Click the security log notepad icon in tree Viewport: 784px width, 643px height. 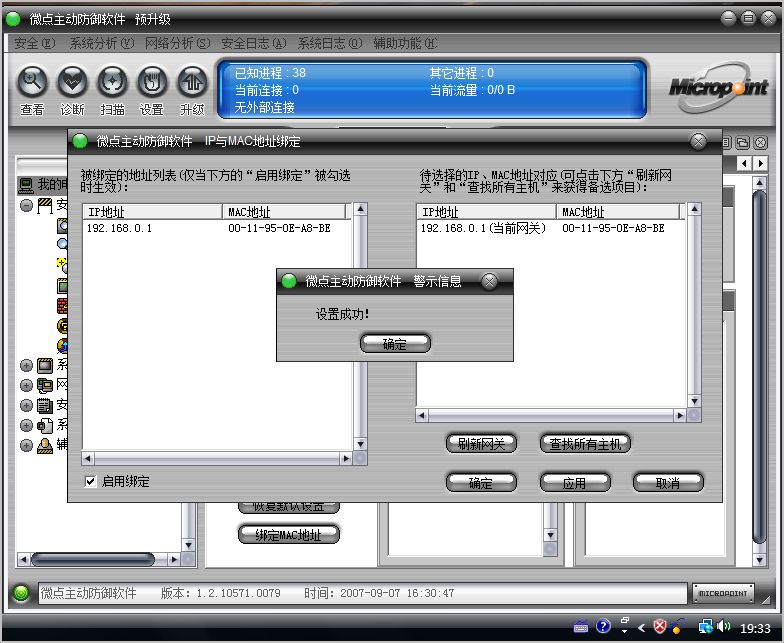(45, 406)
